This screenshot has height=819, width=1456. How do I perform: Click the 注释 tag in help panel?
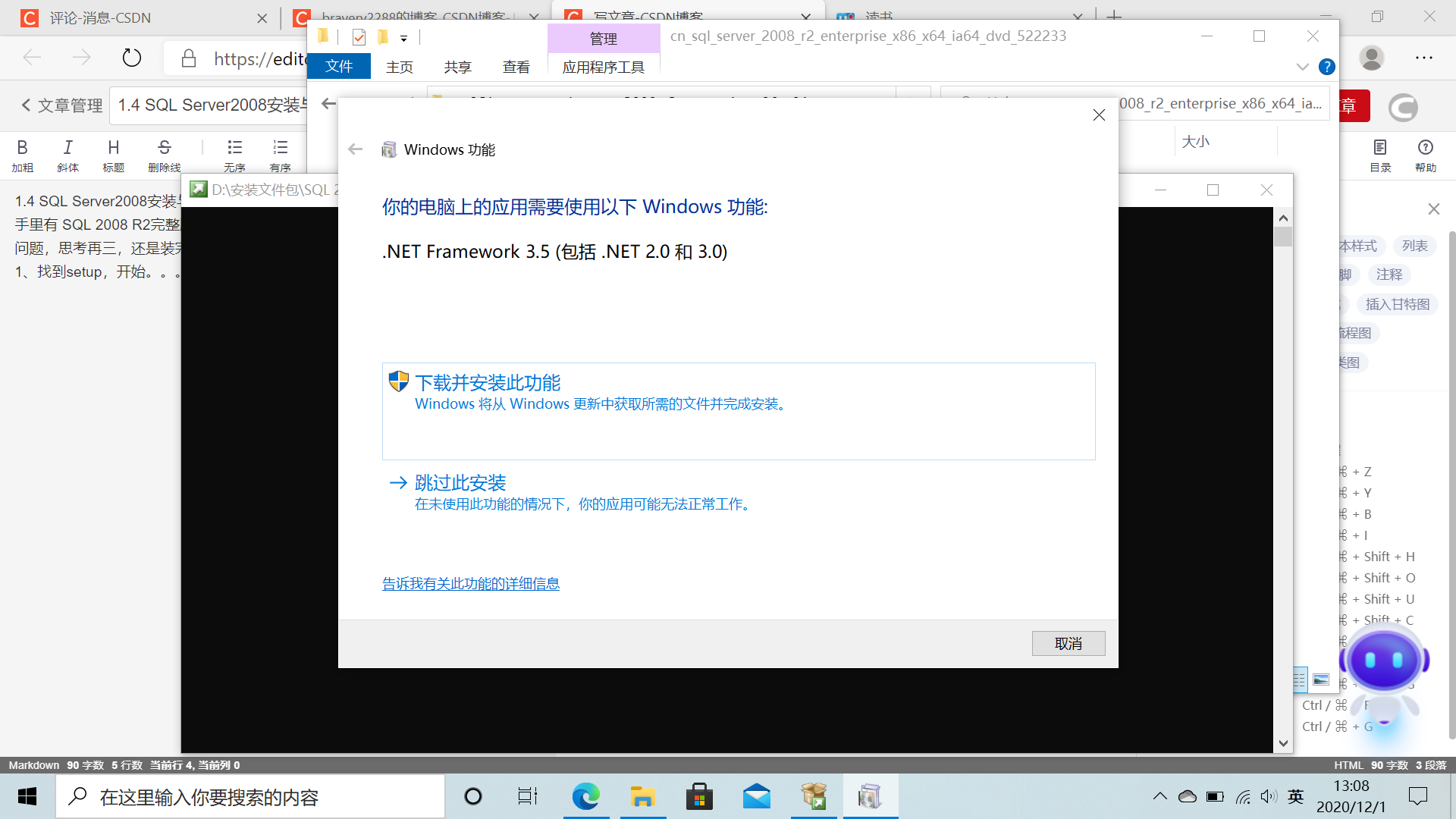click(x=1389, y=275)
